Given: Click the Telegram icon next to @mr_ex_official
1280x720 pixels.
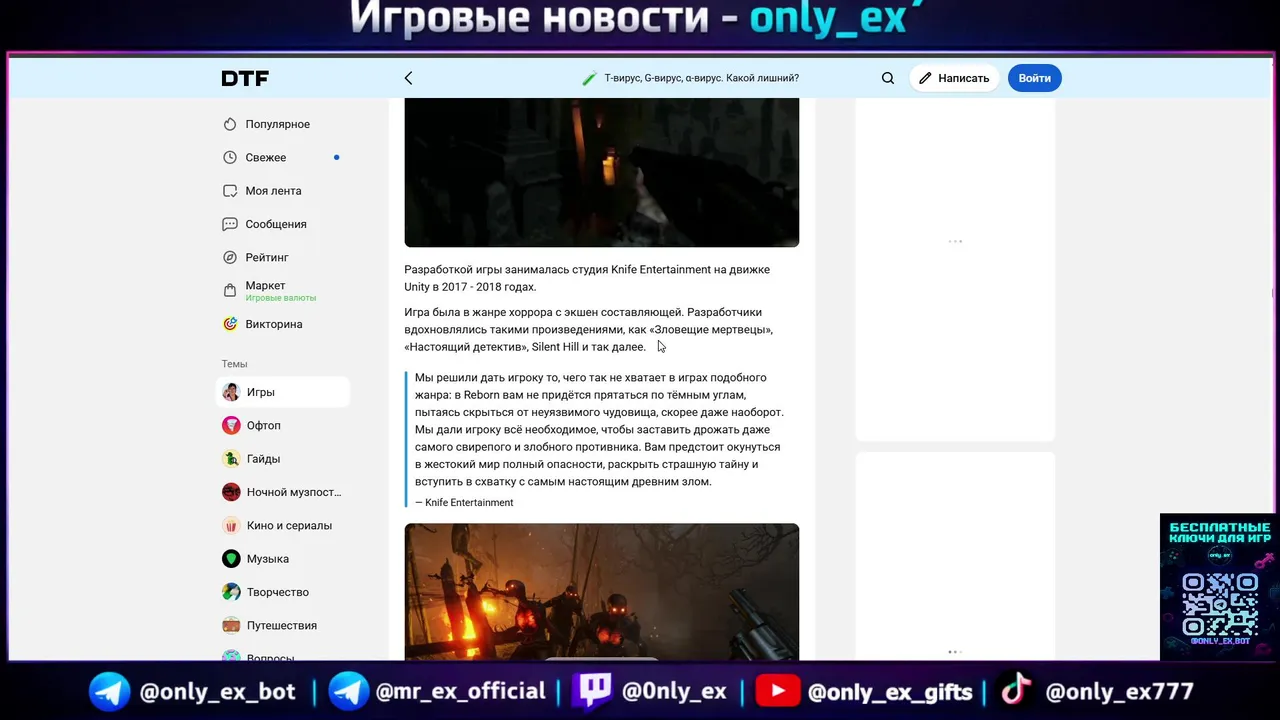Looking at the screenshot, I should (x=349, y=692).
